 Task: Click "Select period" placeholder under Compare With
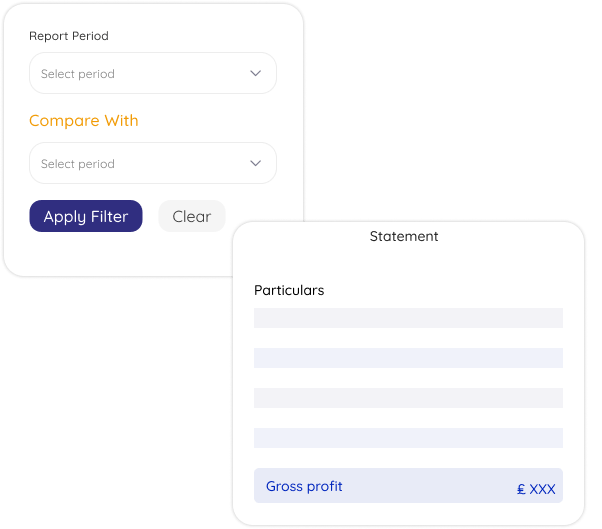coord(78,164)
